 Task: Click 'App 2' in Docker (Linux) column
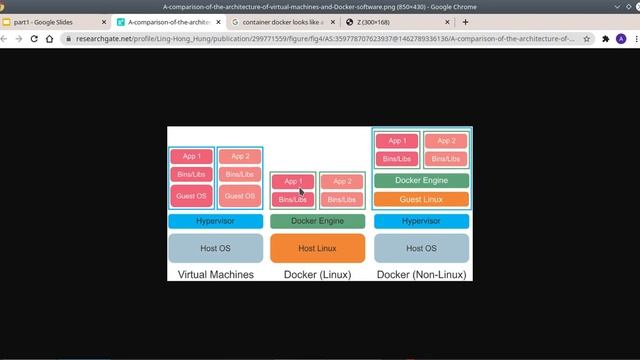342,181
